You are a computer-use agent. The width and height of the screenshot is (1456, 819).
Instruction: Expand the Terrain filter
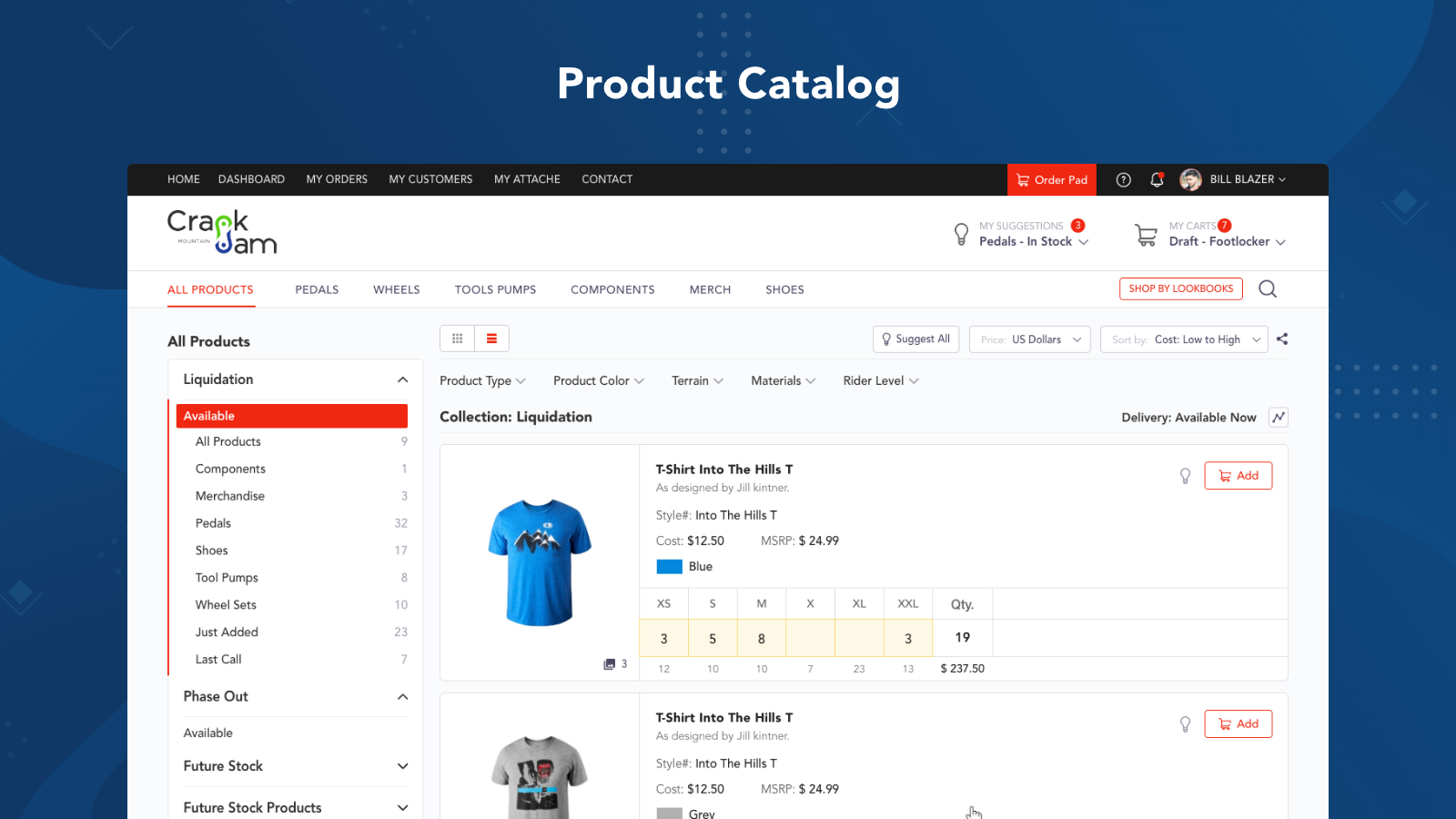698,380
